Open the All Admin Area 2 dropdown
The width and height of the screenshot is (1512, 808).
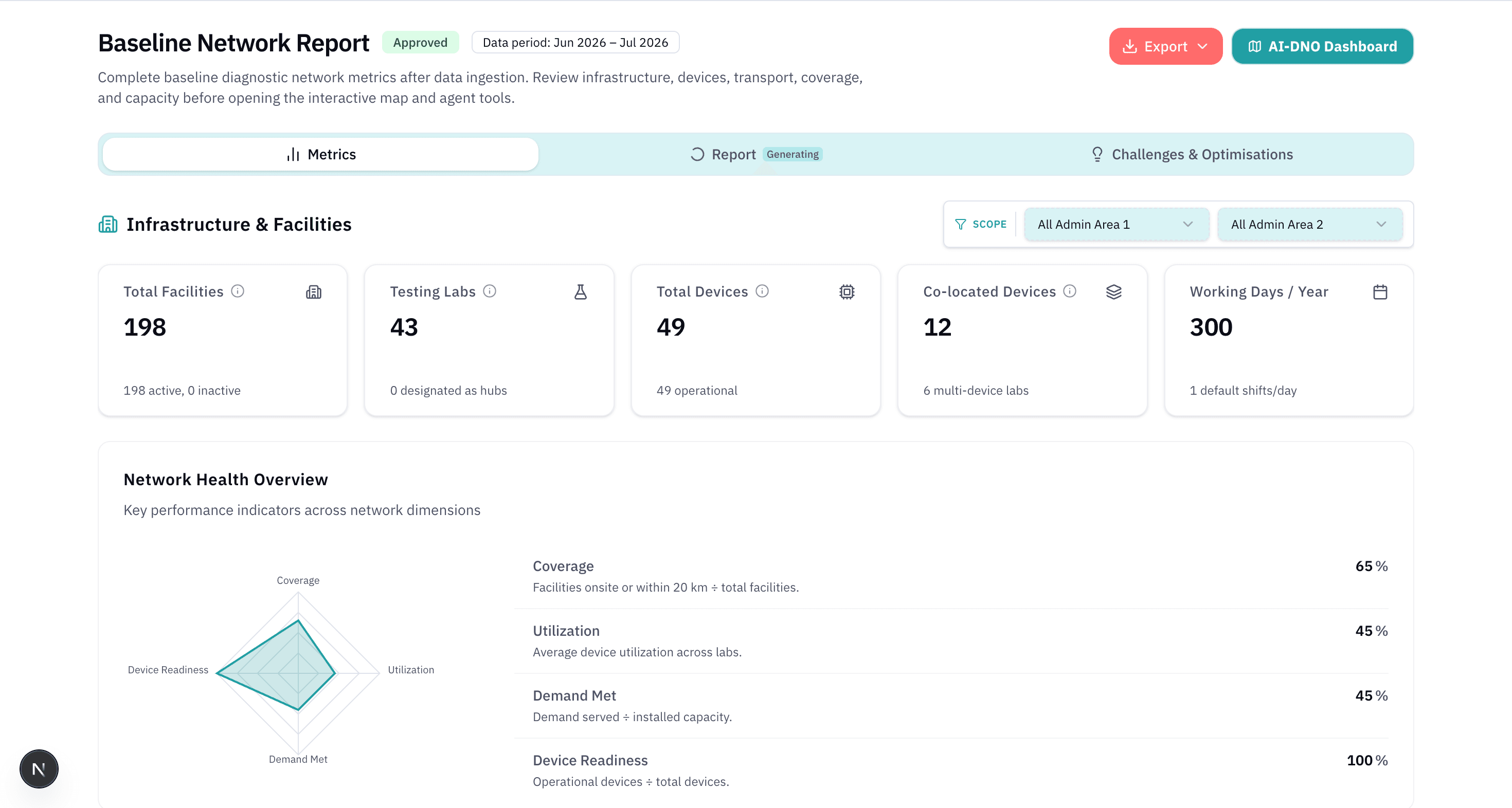pos(1309,224)
